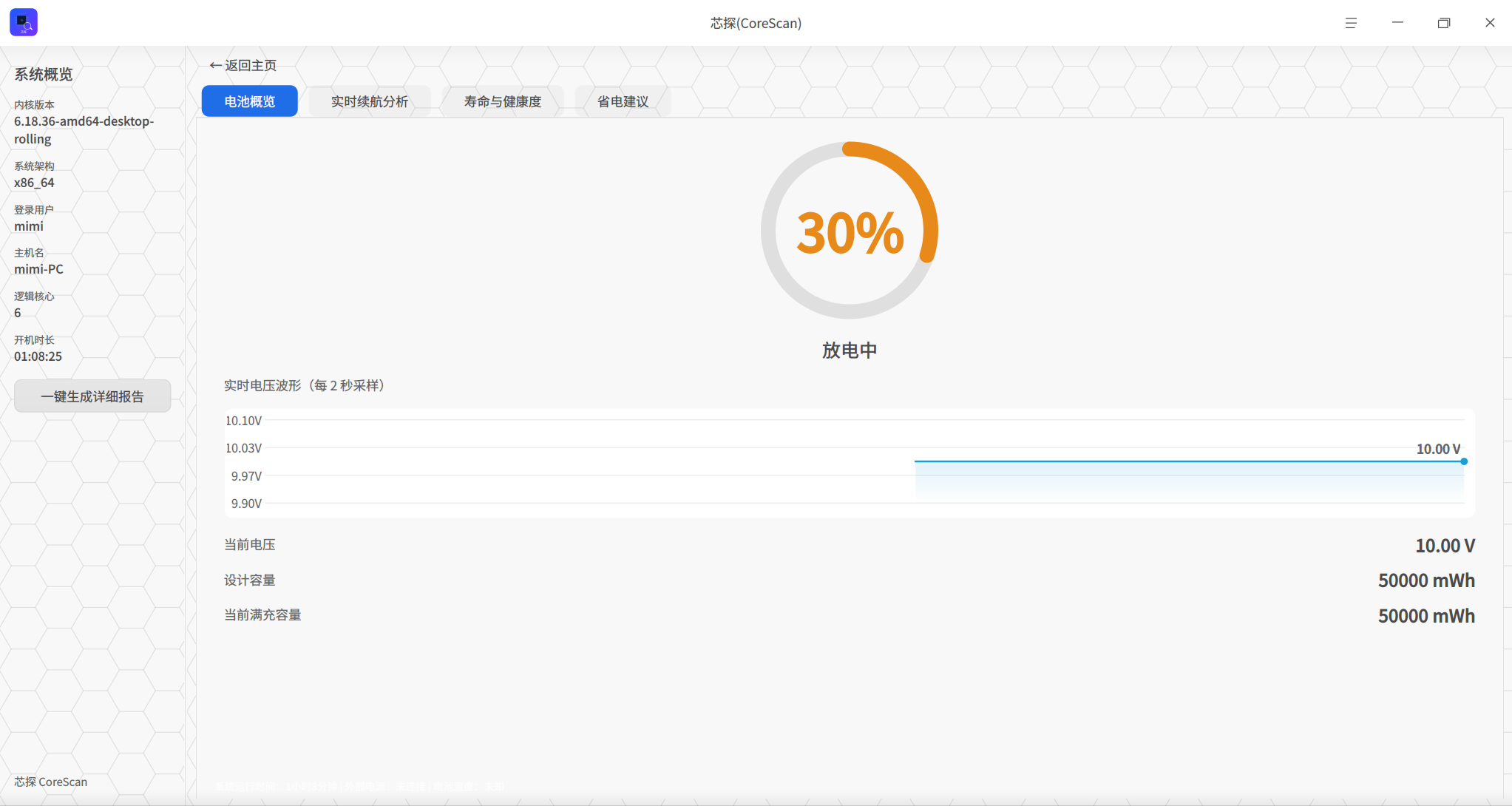Image resolution: width=1512 pixels, height=806 pixels.
Task: Click the mimi-PC hostname value
Action: (38, 269)
